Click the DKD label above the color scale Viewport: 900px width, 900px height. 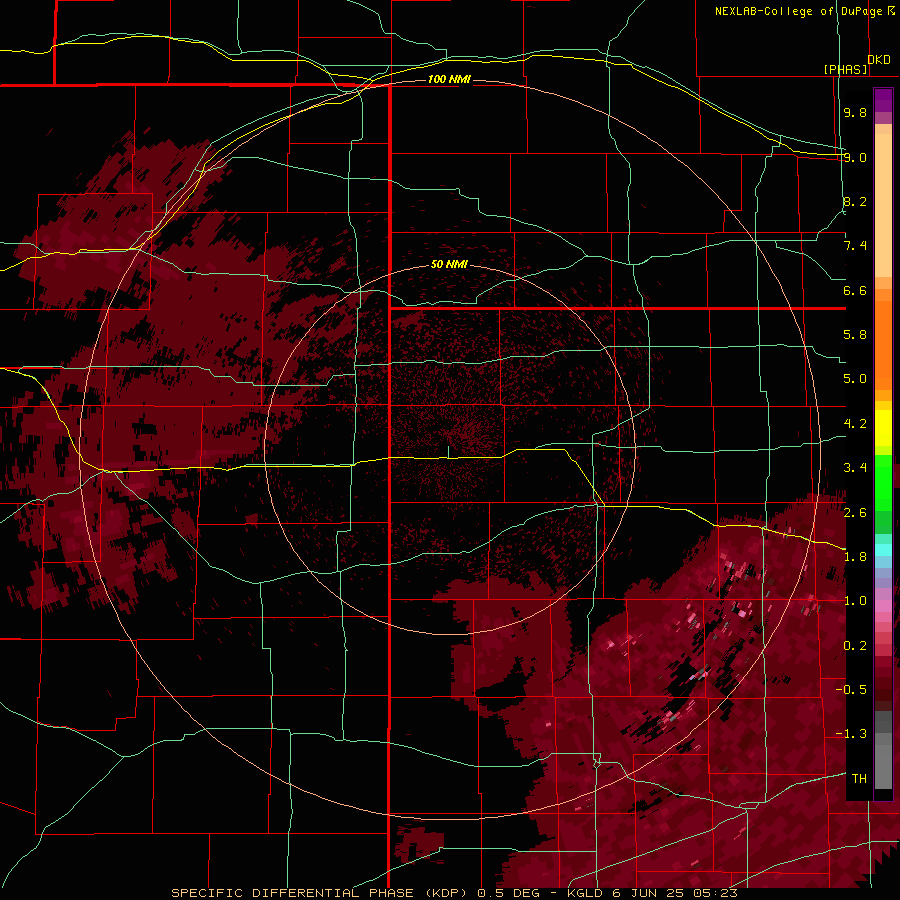tap(879, 60)
